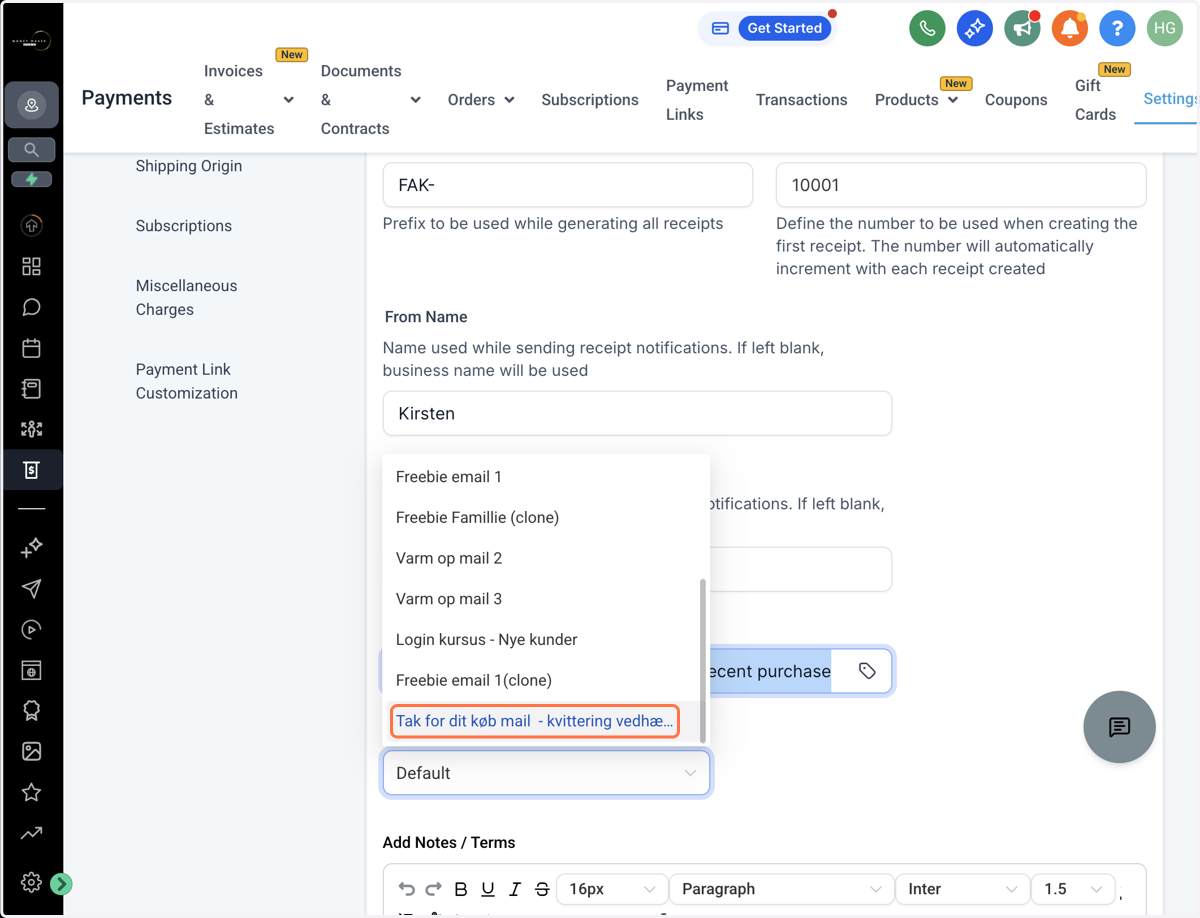Screen dimensions: 1200x918
Task: Open the HG user avatar menu
Action: (1164, 28)
